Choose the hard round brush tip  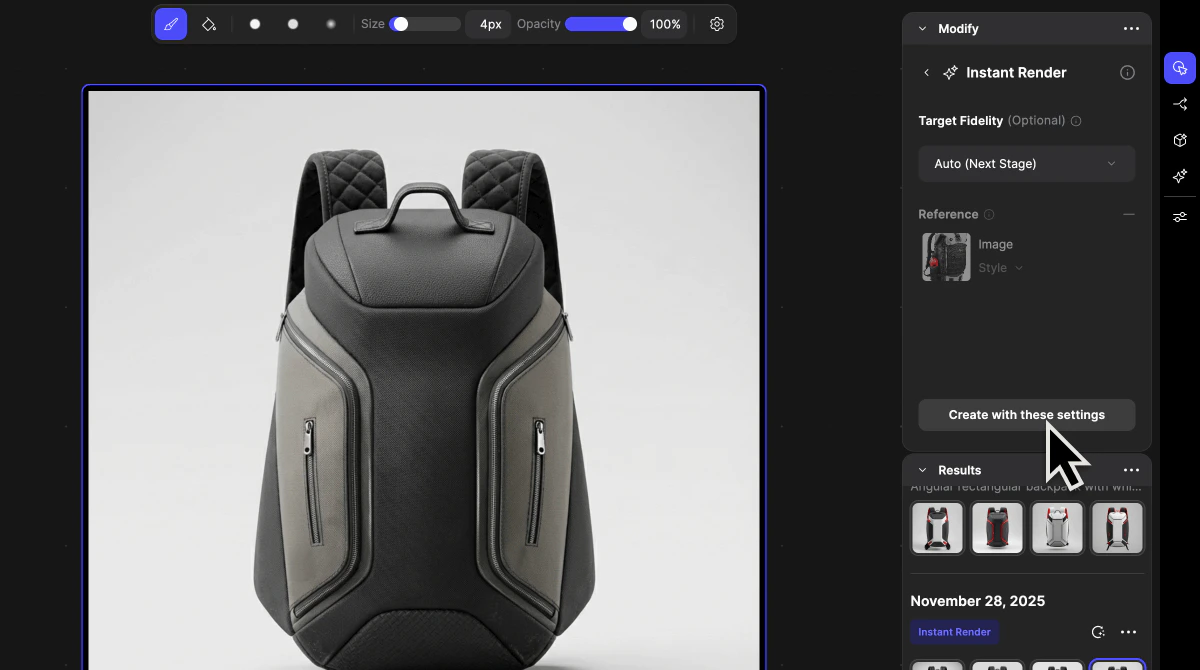coord(255,24)
